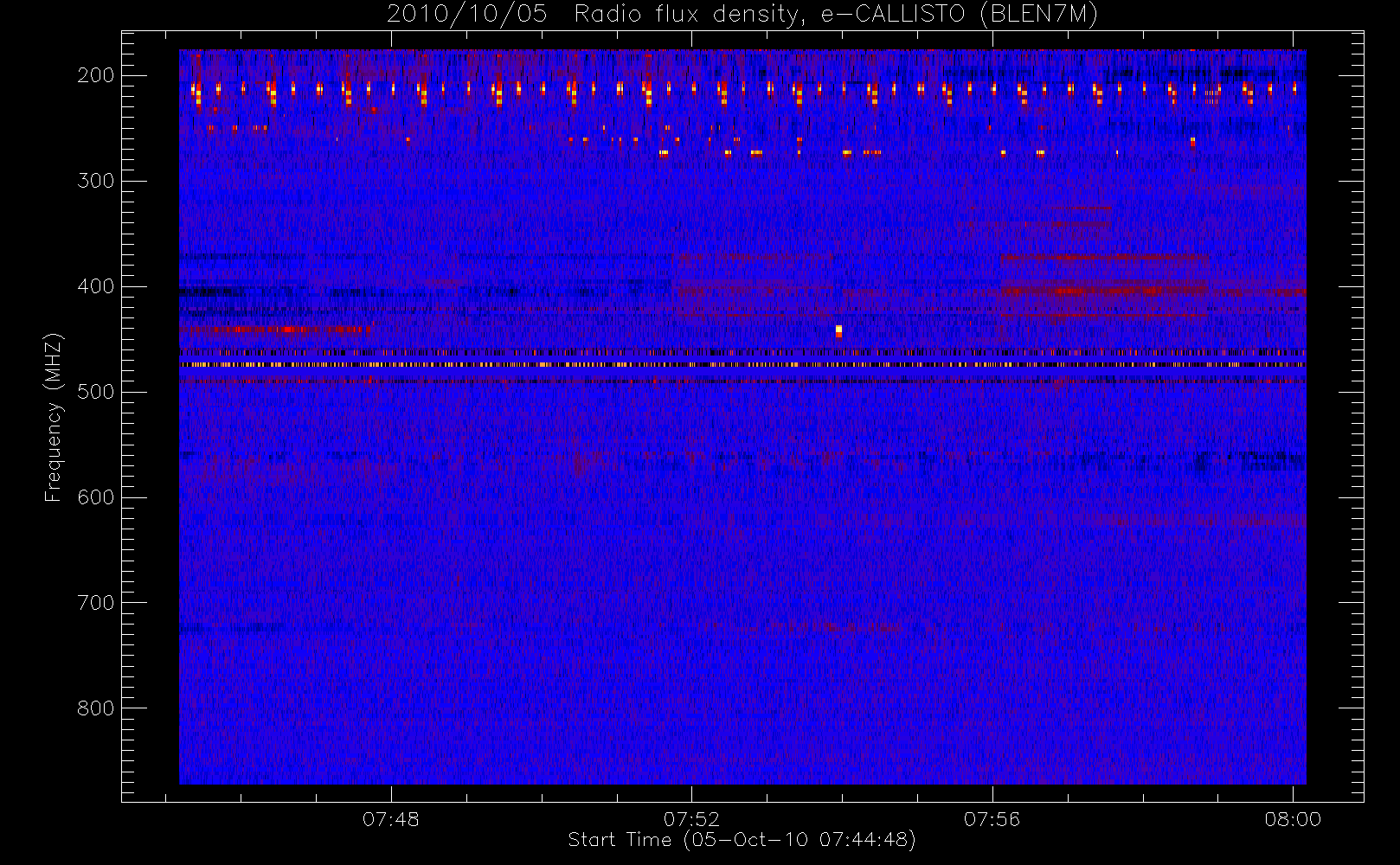Click the bright yellow burst near 440 MHz
The width and height of the screenshot is (1400, 865).
[x=838, y=330]
